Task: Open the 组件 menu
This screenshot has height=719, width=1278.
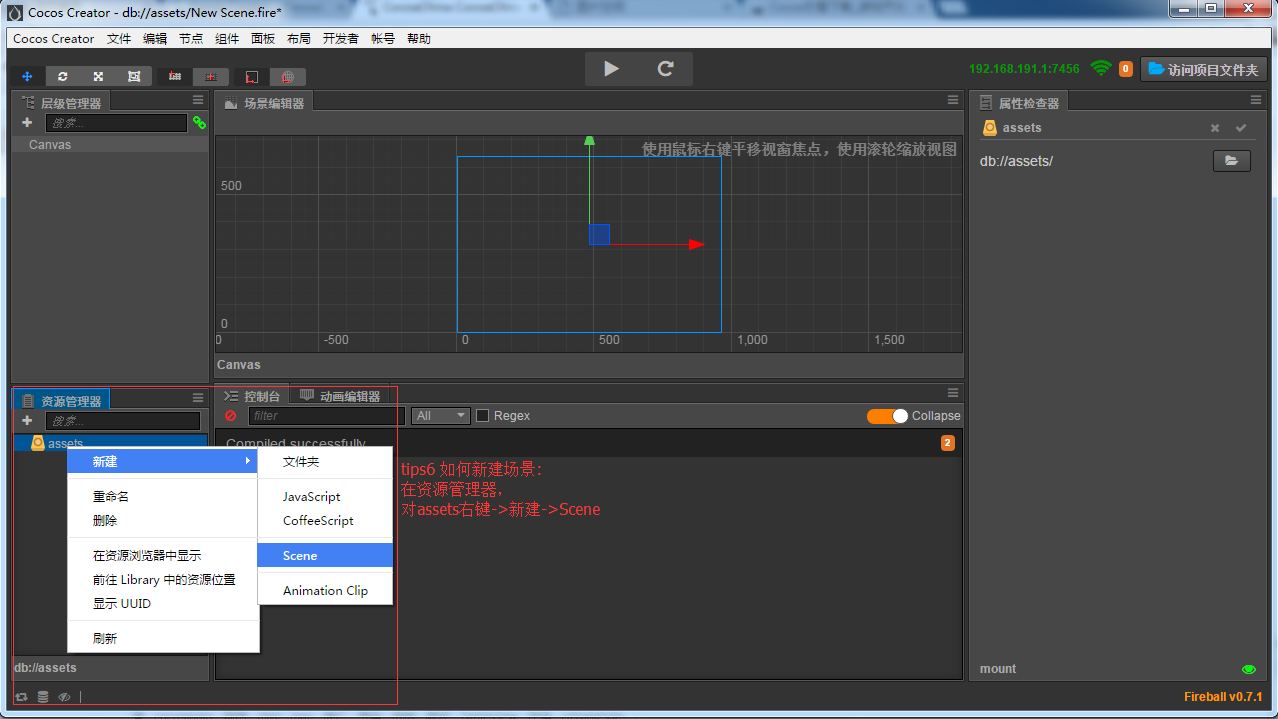Action: click(x=227, y=39)
